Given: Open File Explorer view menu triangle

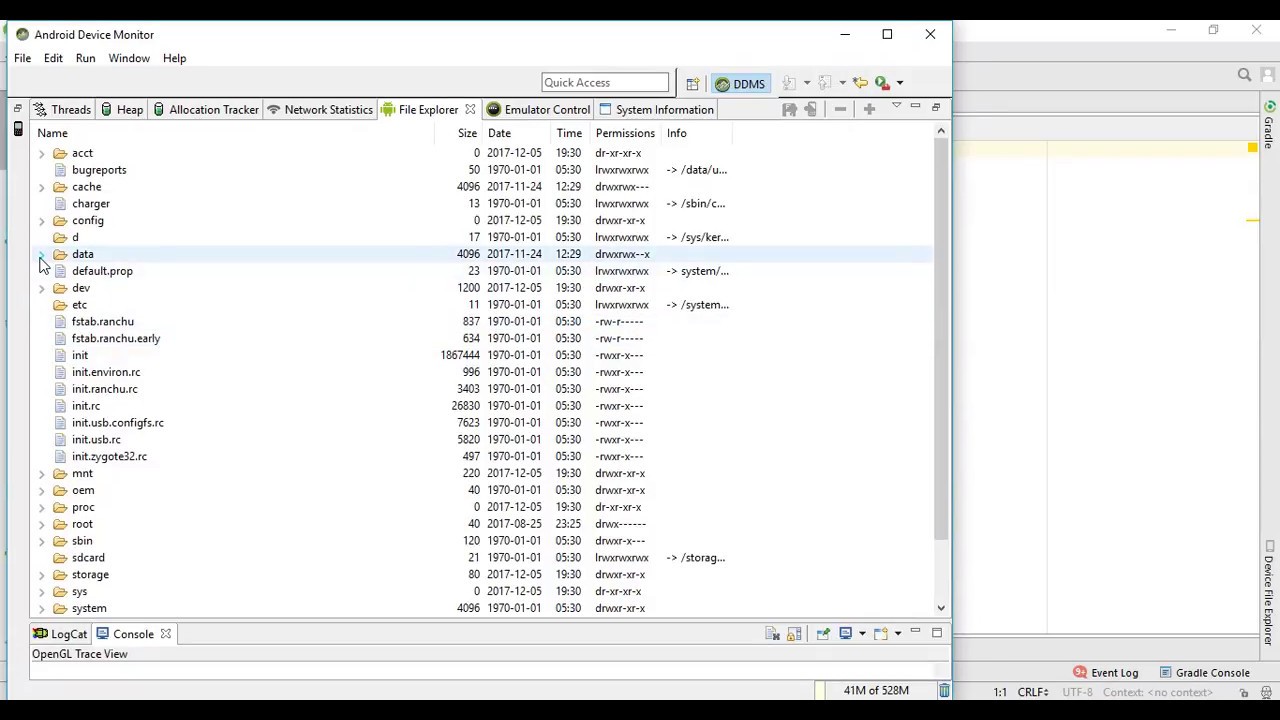Looking at the screenshot, I should pos(896,105).
